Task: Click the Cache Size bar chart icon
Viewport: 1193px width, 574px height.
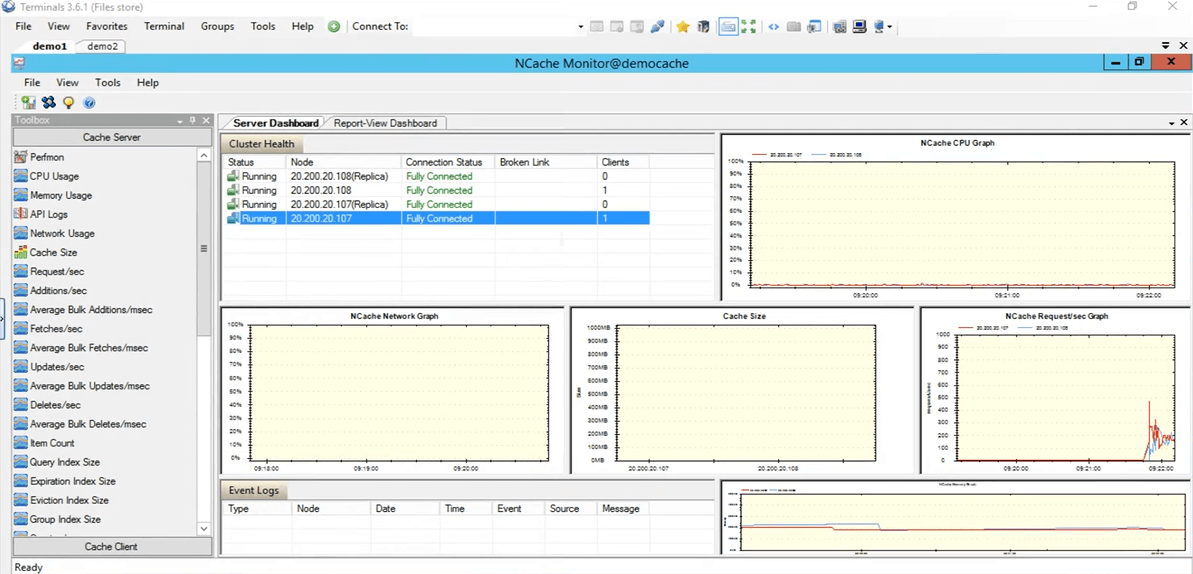Action: pyautogui.click(x=21, y=252)
